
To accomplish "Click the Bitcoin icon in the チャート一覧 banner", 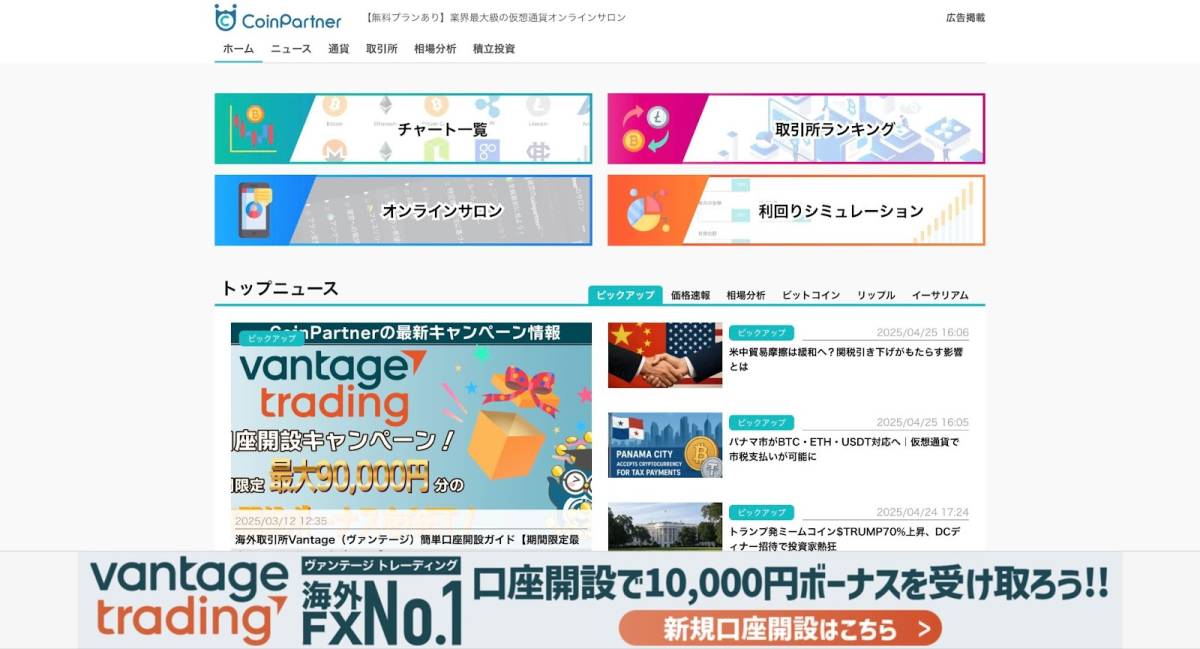I will 334,105.
